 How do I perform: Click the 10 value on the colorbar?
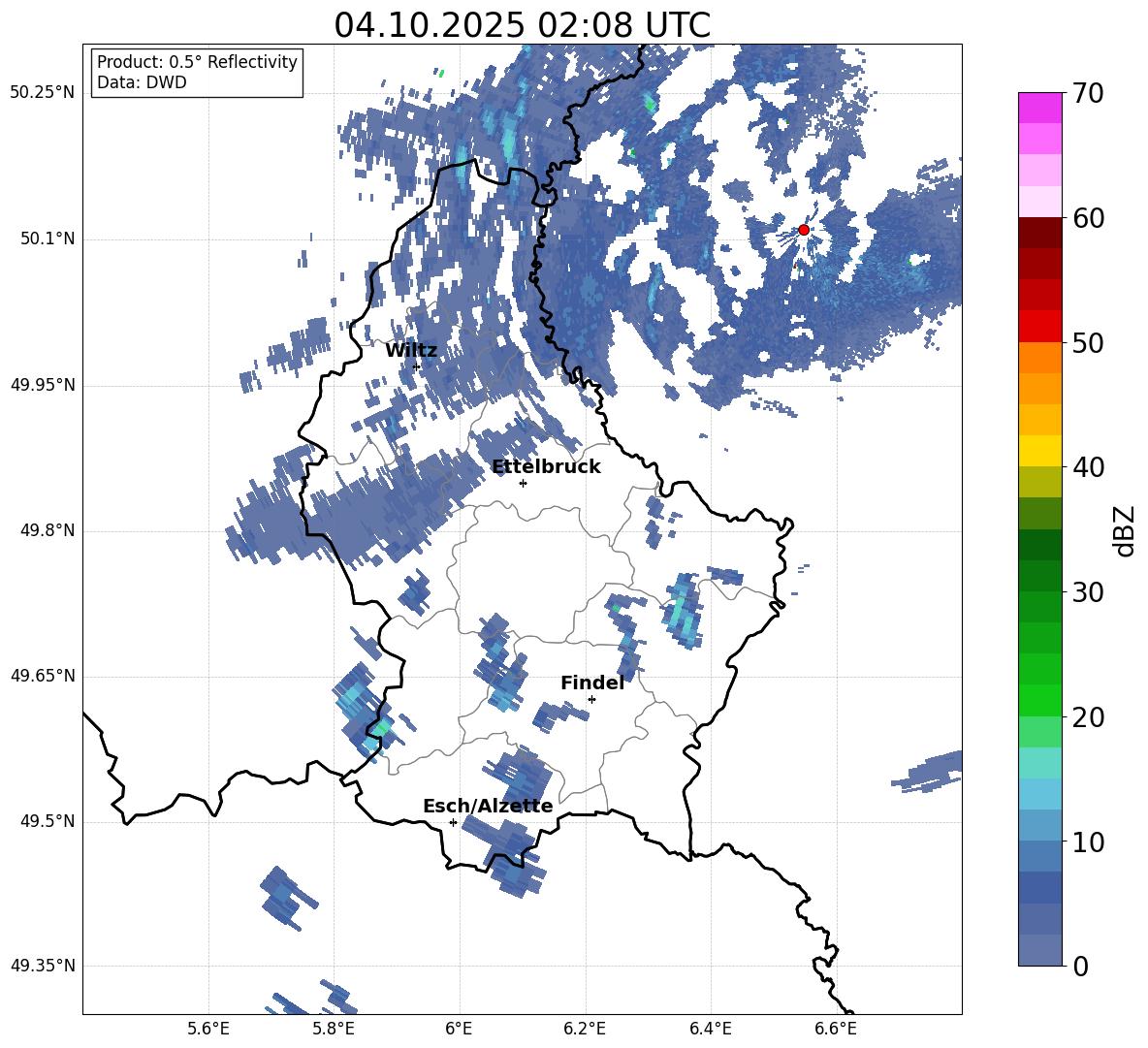point(1088,842)
